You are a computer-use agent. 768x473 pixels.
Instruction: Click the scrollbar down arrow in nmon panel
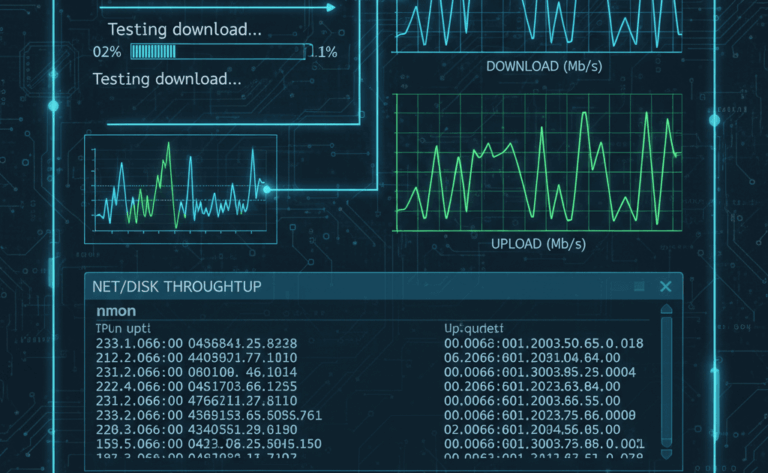666,453
